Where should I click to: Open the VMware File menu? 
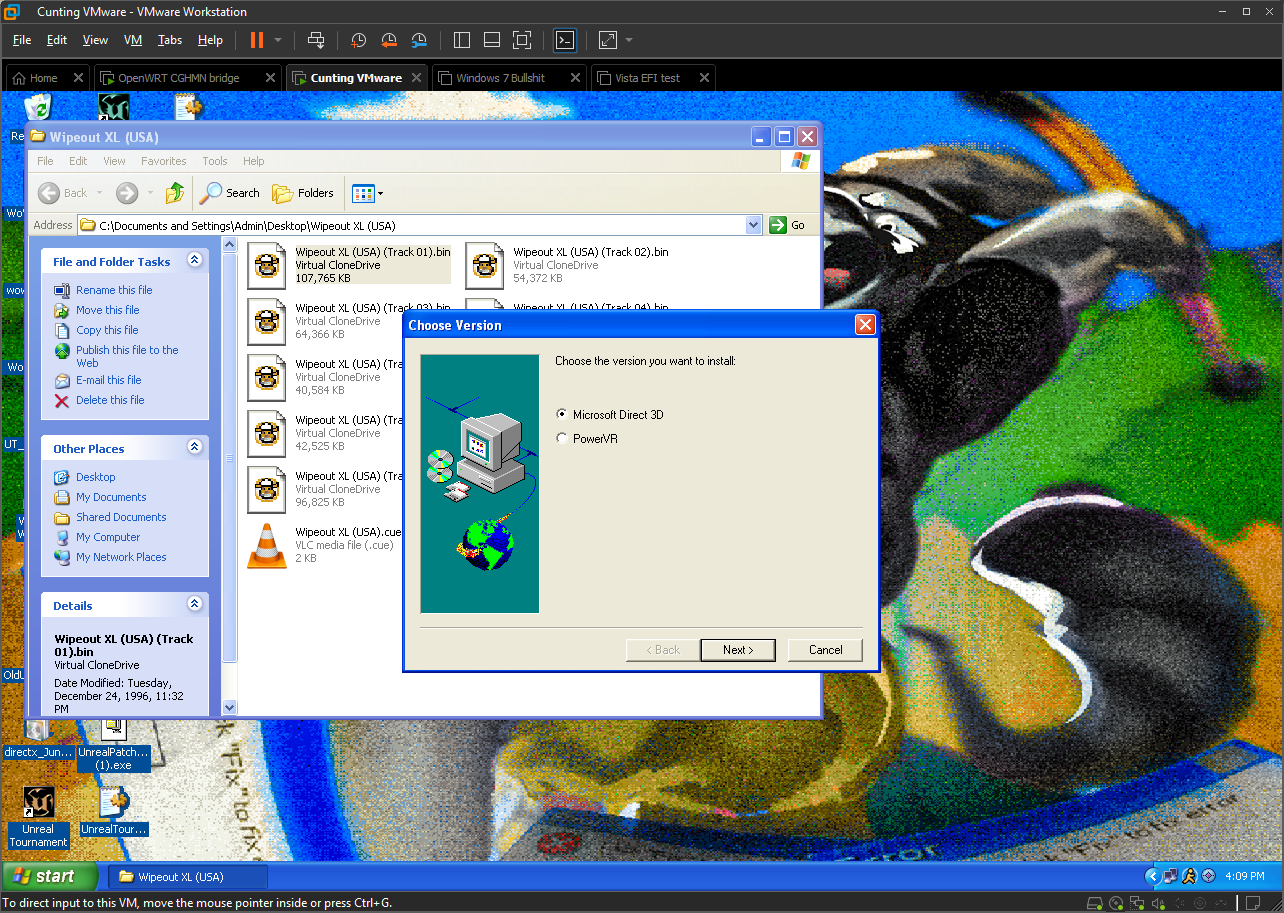point(22,40)
